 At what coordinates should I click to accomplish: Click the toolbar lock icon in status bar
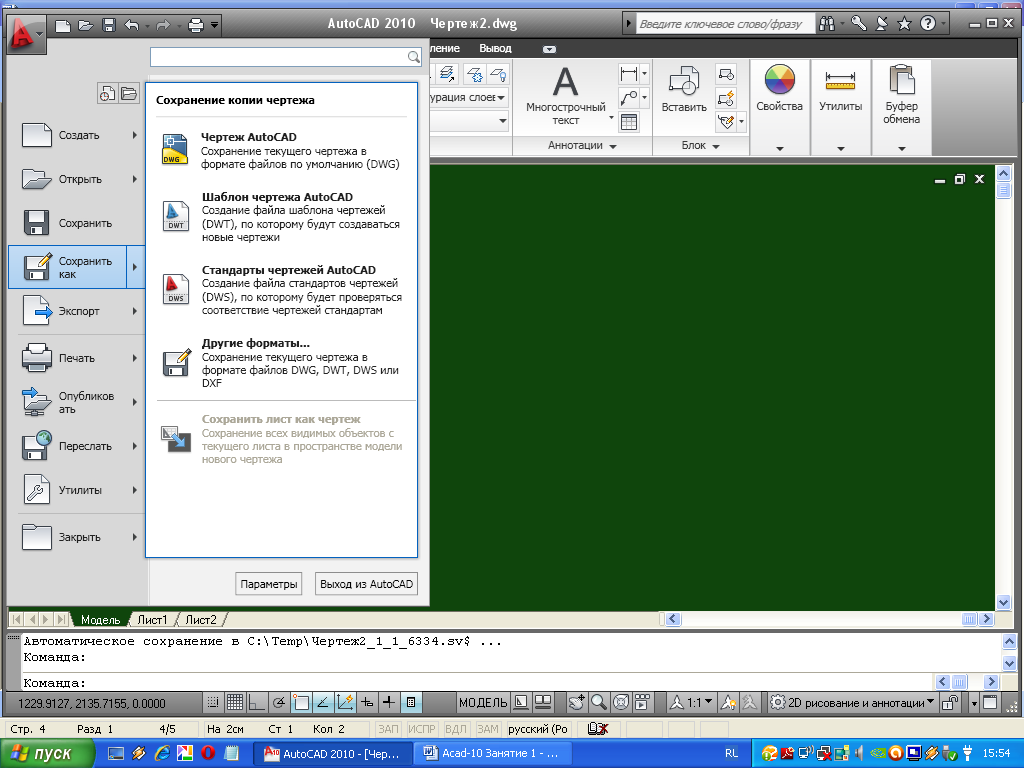[951, 703]
